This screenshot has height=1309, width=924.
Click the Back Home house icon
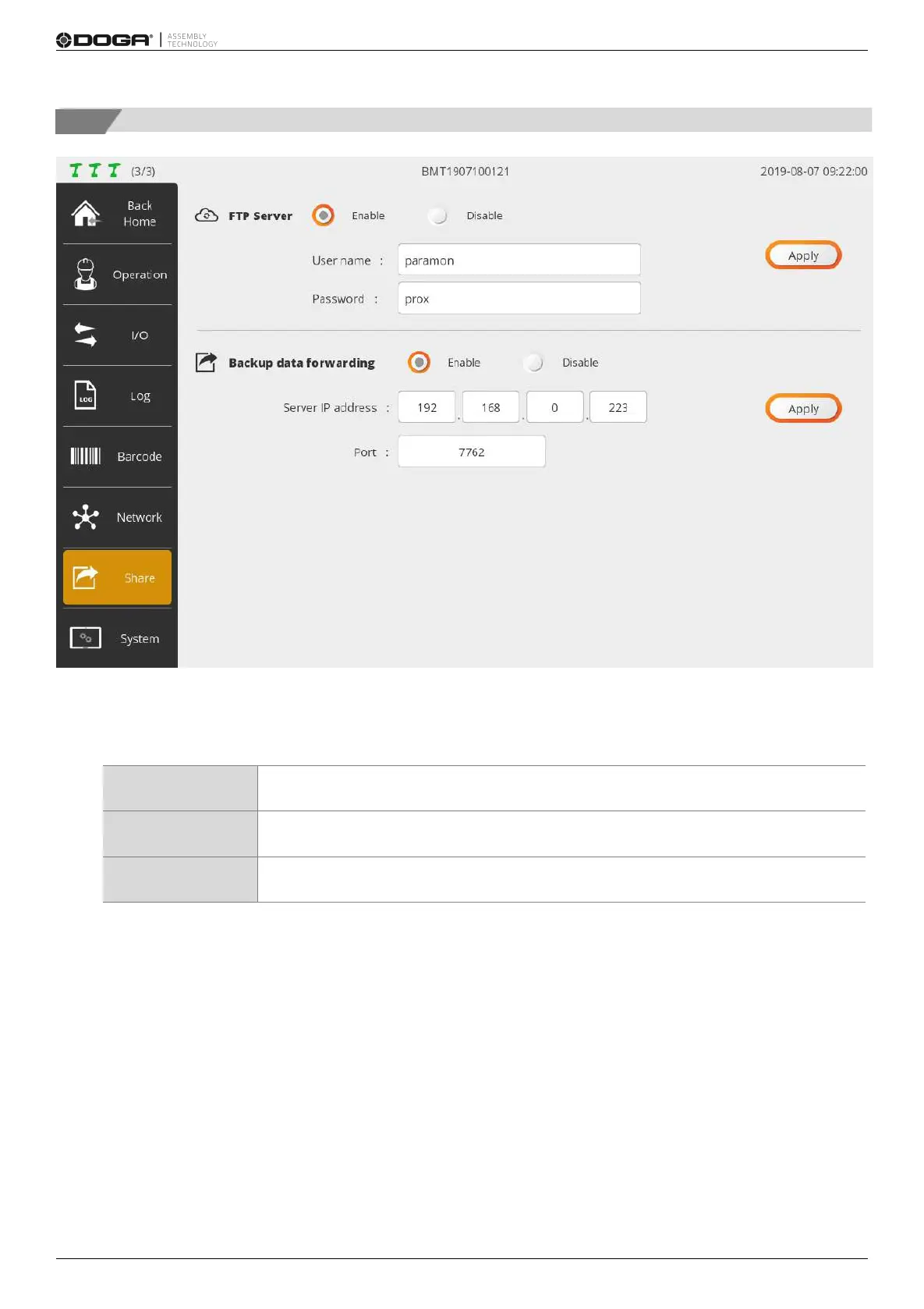86,214
